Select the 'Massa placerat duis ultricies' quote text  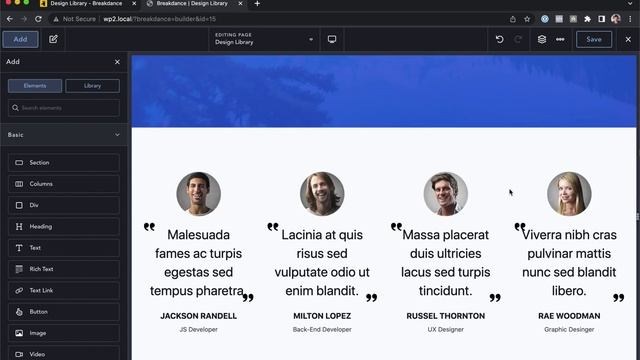click(446, 262)
